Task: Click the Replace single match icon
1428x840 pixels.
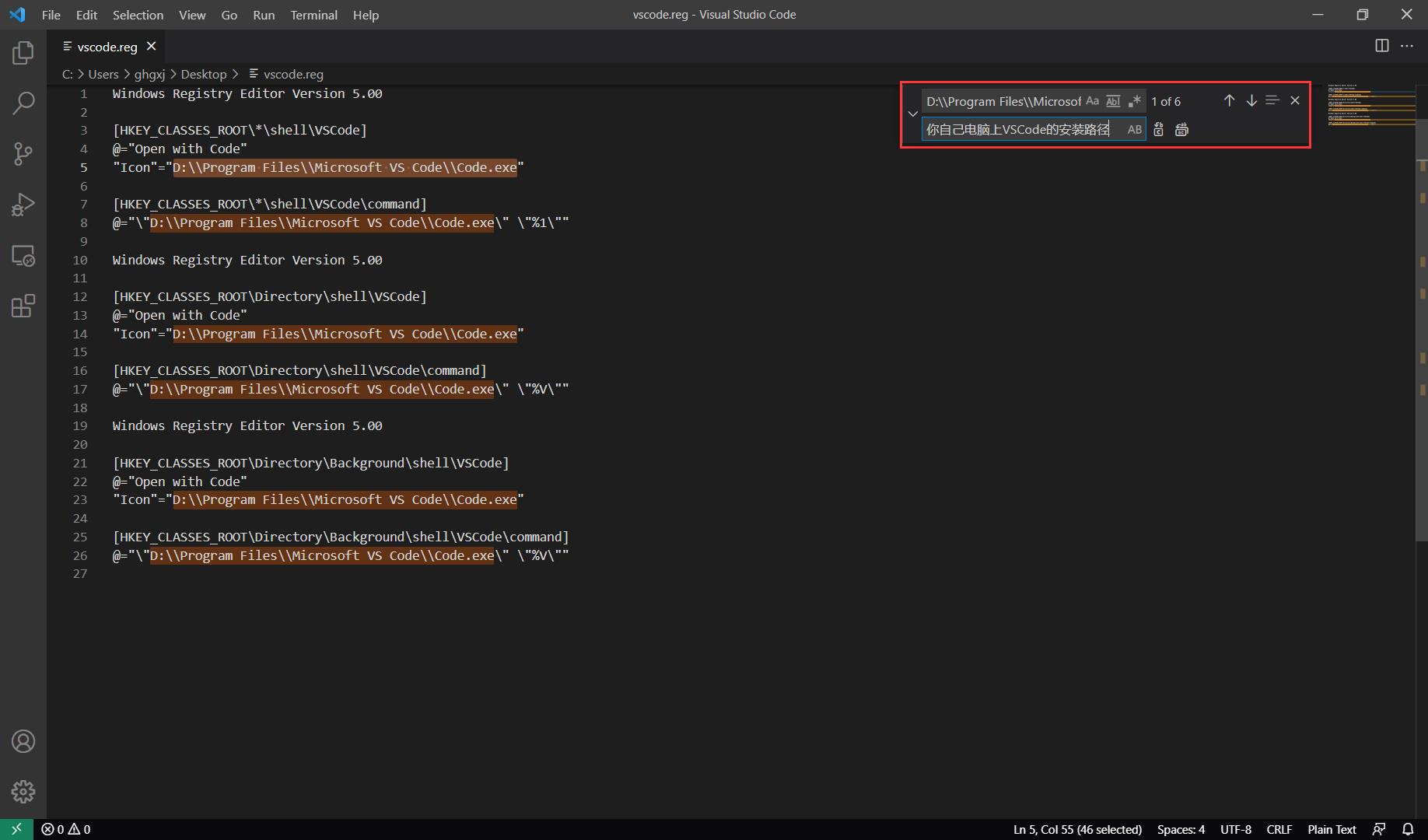Action: tap(1159, 130)
